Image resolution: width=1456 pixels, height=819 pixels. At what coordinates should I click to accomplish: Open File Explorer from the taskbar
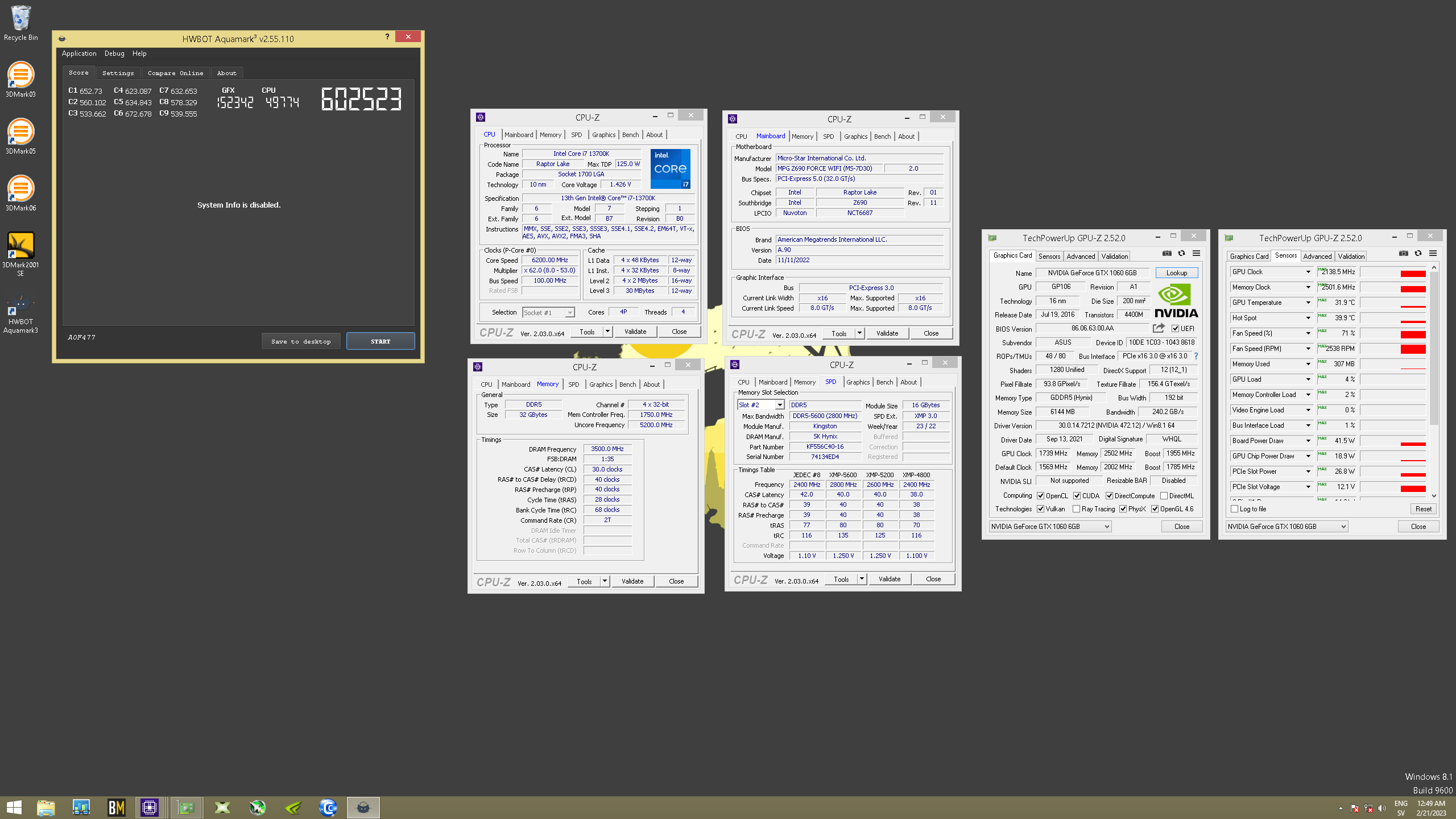pyautogui.click(x=46, y=807)
